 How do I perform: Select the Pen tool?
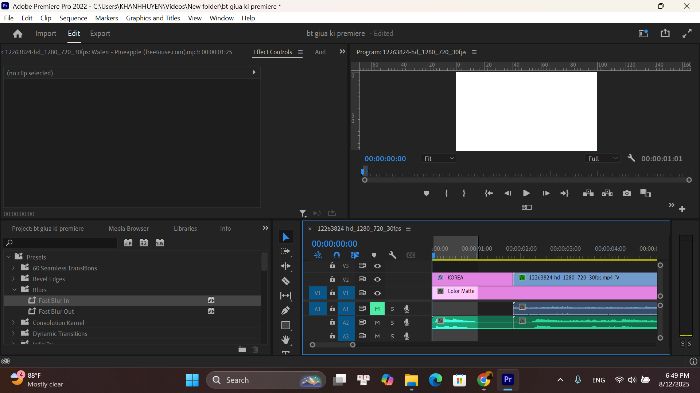(286, 310)
